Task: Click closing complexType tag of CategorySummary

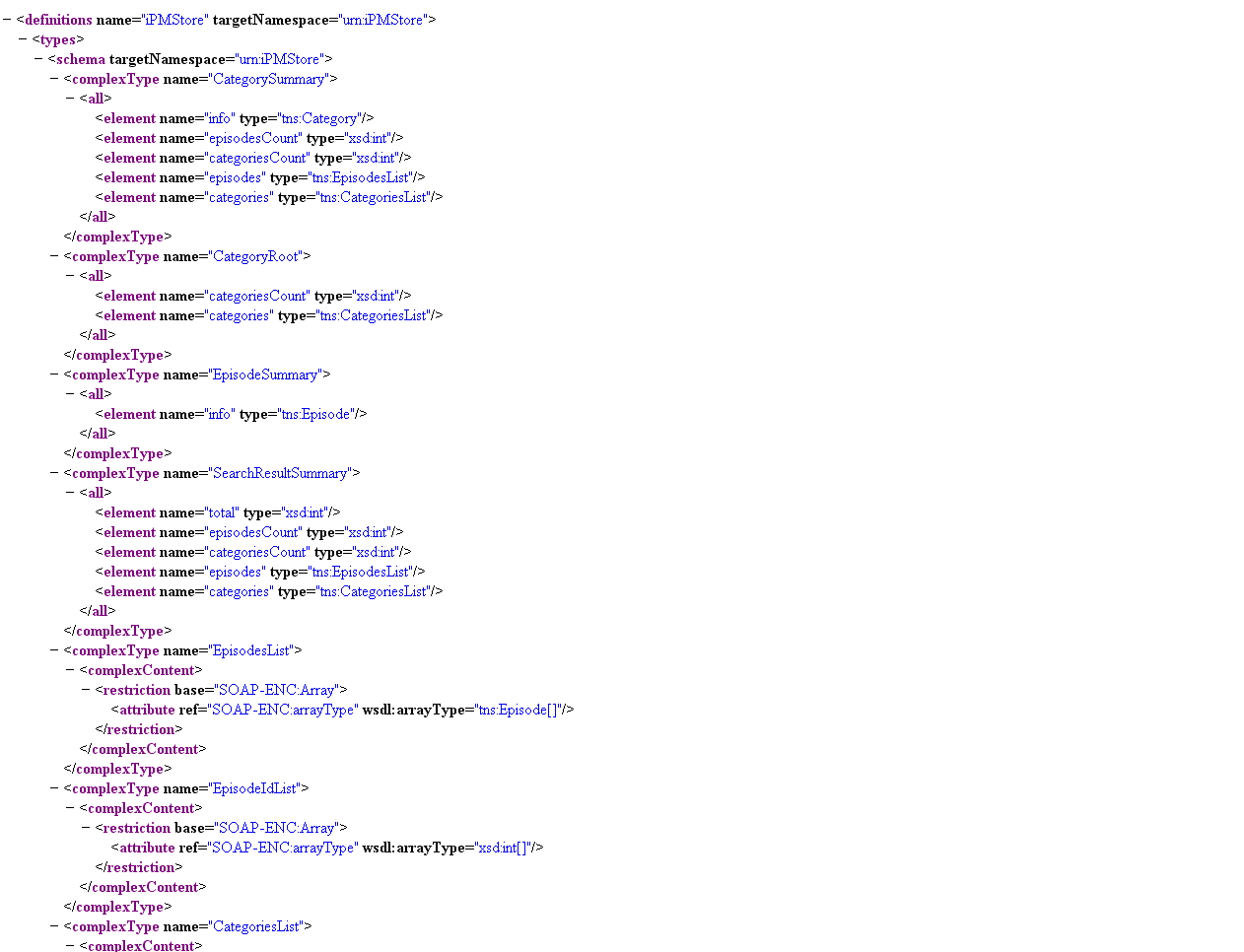Action: click(118, 237)
